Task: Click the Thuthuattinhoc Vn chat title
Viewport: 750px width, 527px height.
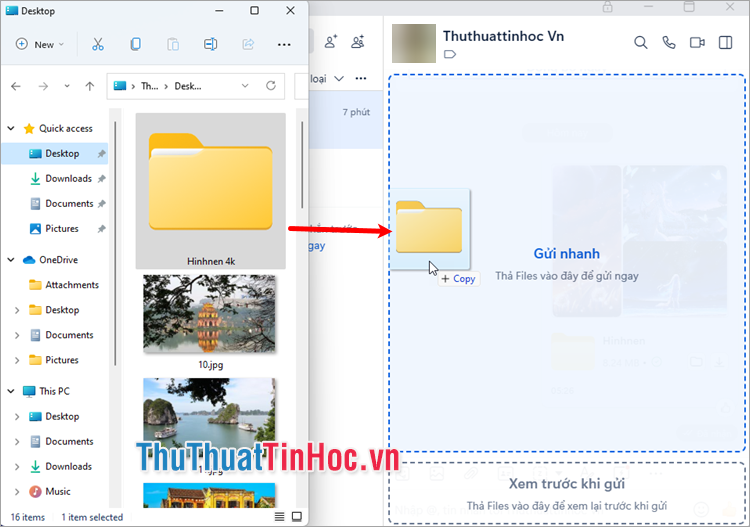Action: (503, 36)
